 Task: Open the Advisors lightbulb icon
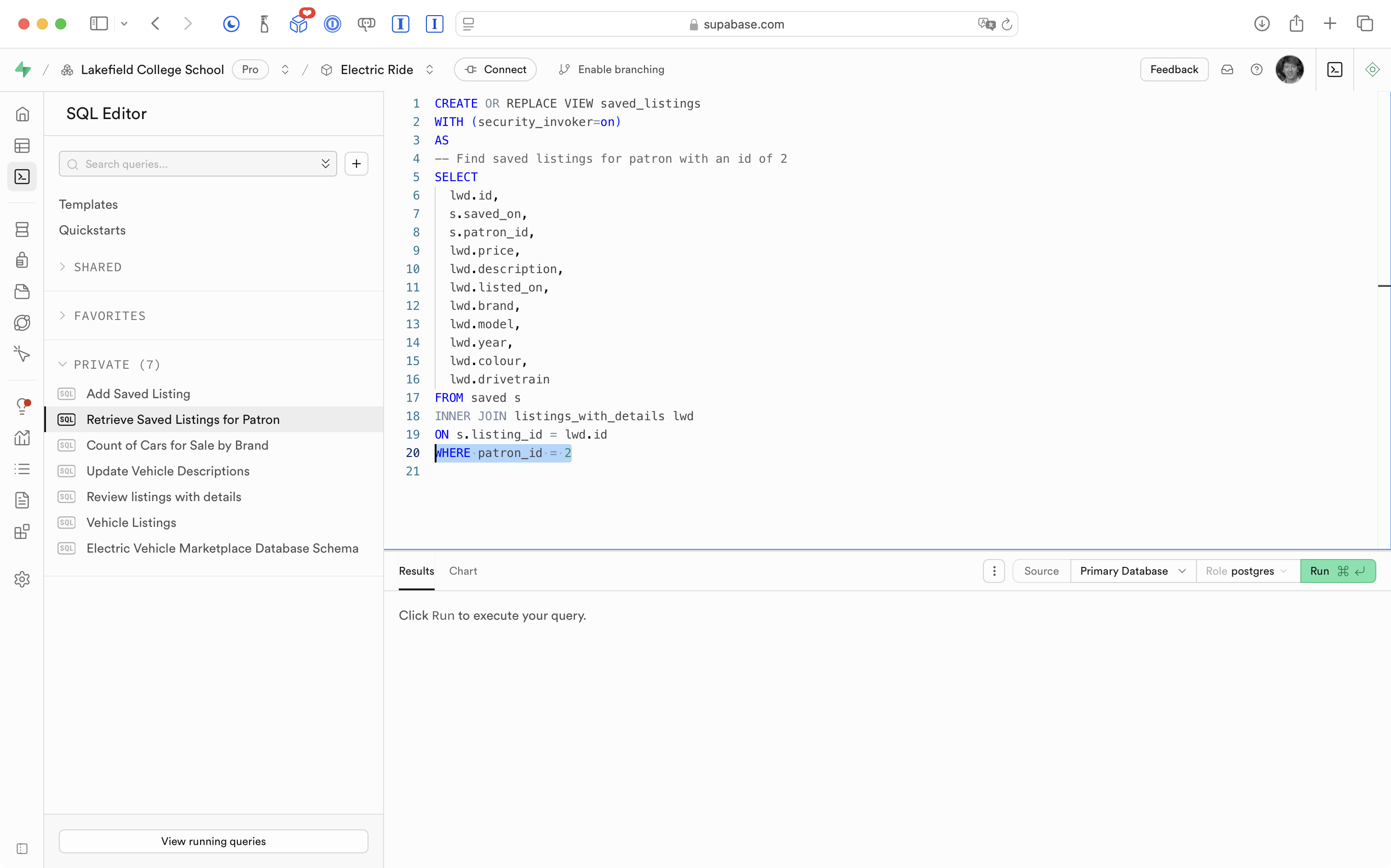point(22,406)
